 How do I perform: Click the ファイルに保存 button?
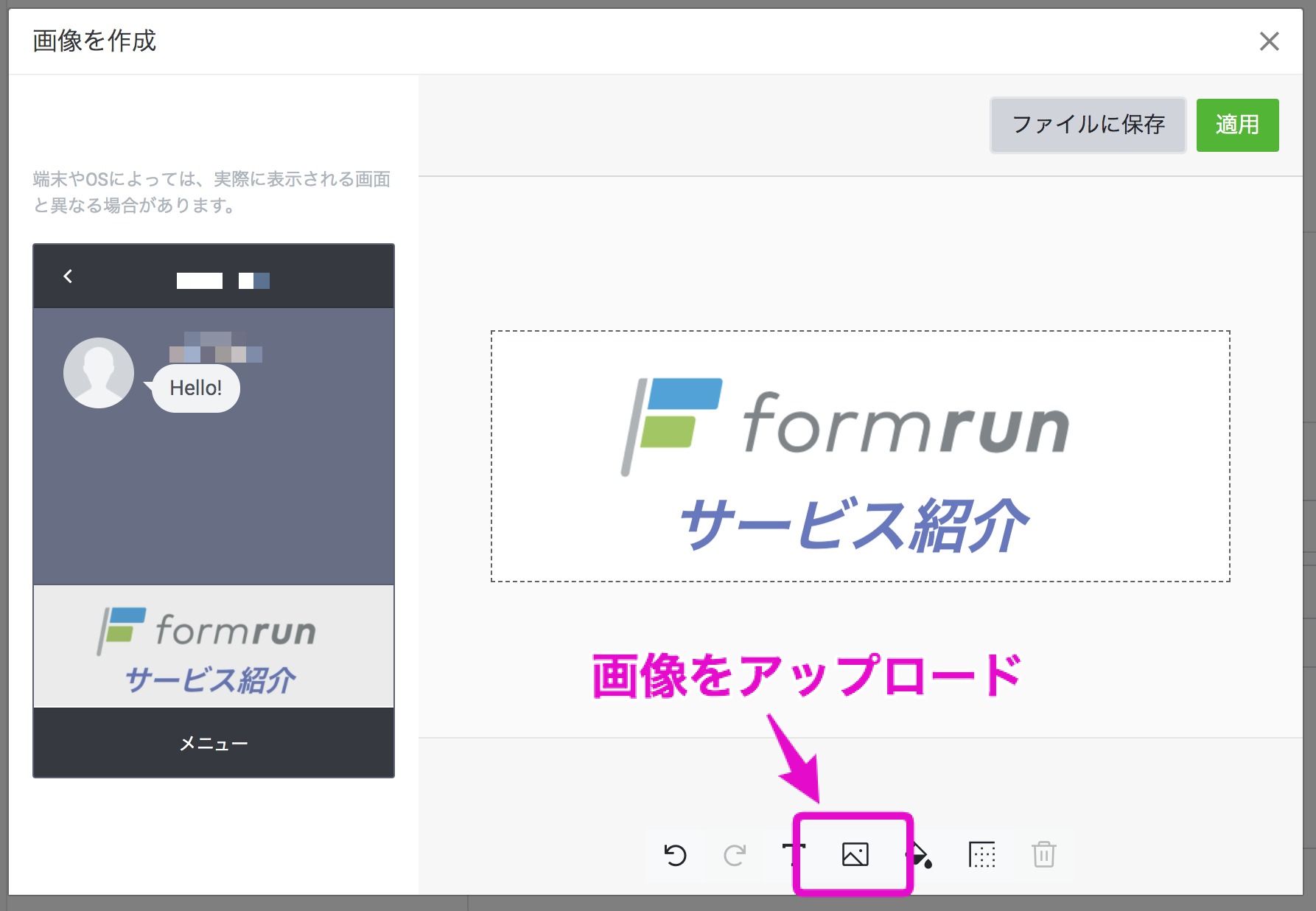(1088, 125)
